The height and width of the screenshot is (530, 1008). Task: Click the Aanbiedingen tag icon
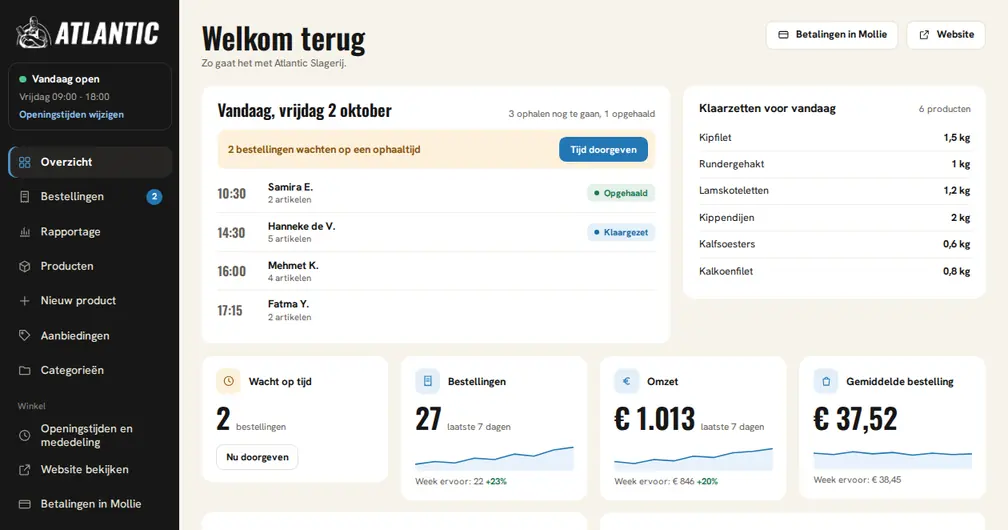(x=24, y=335)
